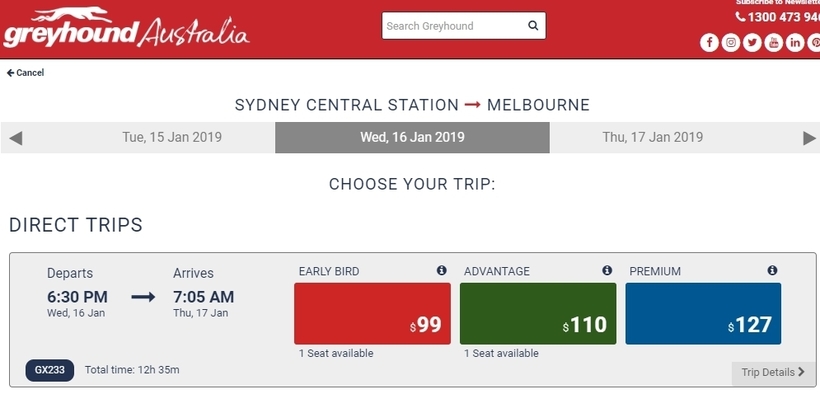Open the Facebook social icon
This screenshot has width=820, height=394.
click(x=709, y=42)
